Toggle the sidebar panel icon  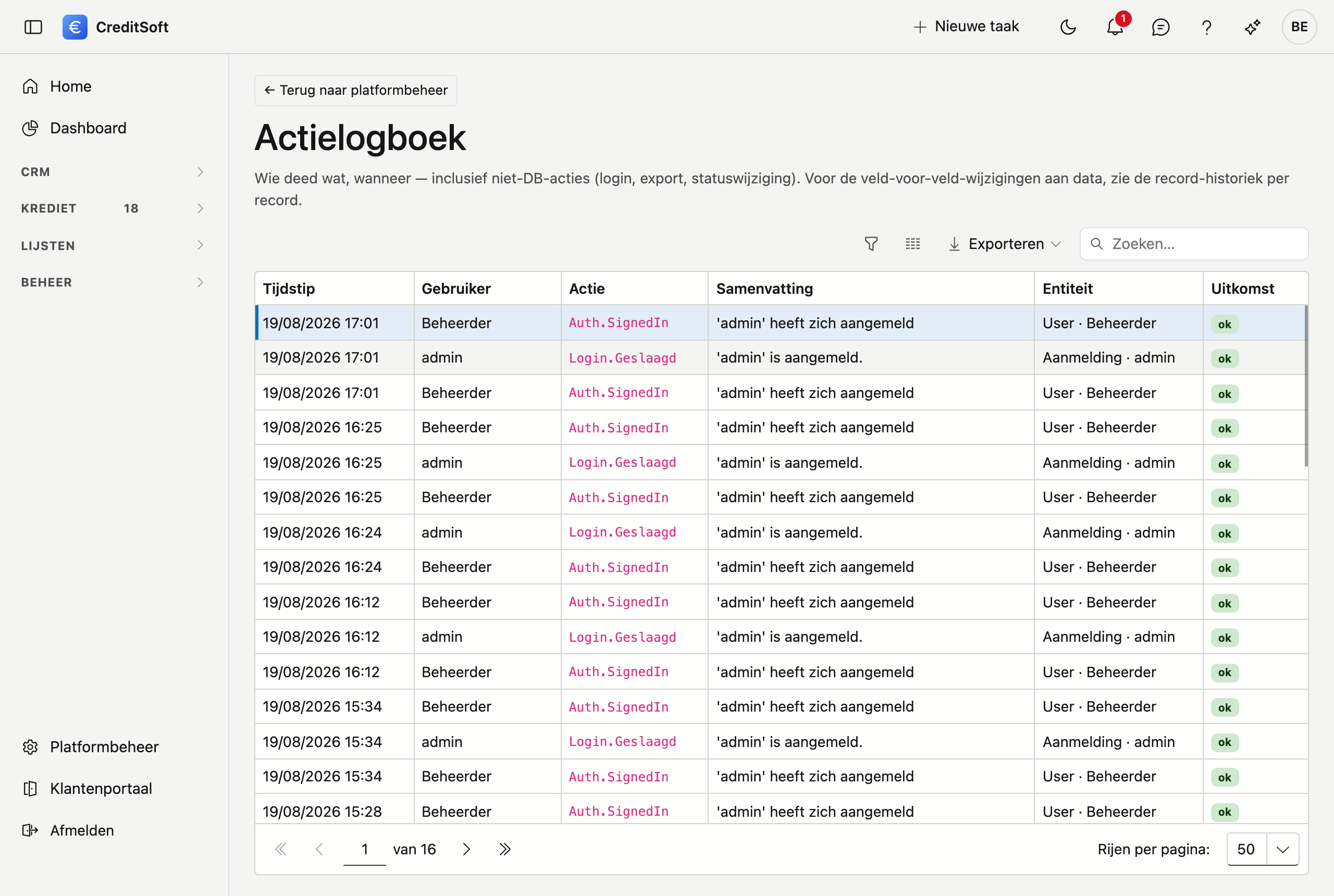[33, 27]
